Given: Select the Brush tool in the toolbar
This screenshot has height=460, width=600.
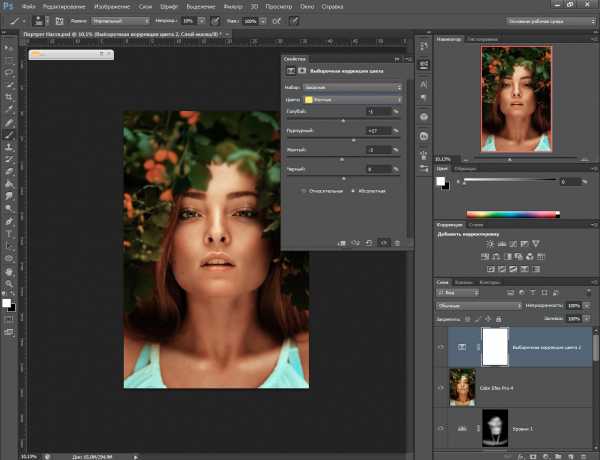Looking at the screenshot, I should pyautogui.click(x=8, y=134).
